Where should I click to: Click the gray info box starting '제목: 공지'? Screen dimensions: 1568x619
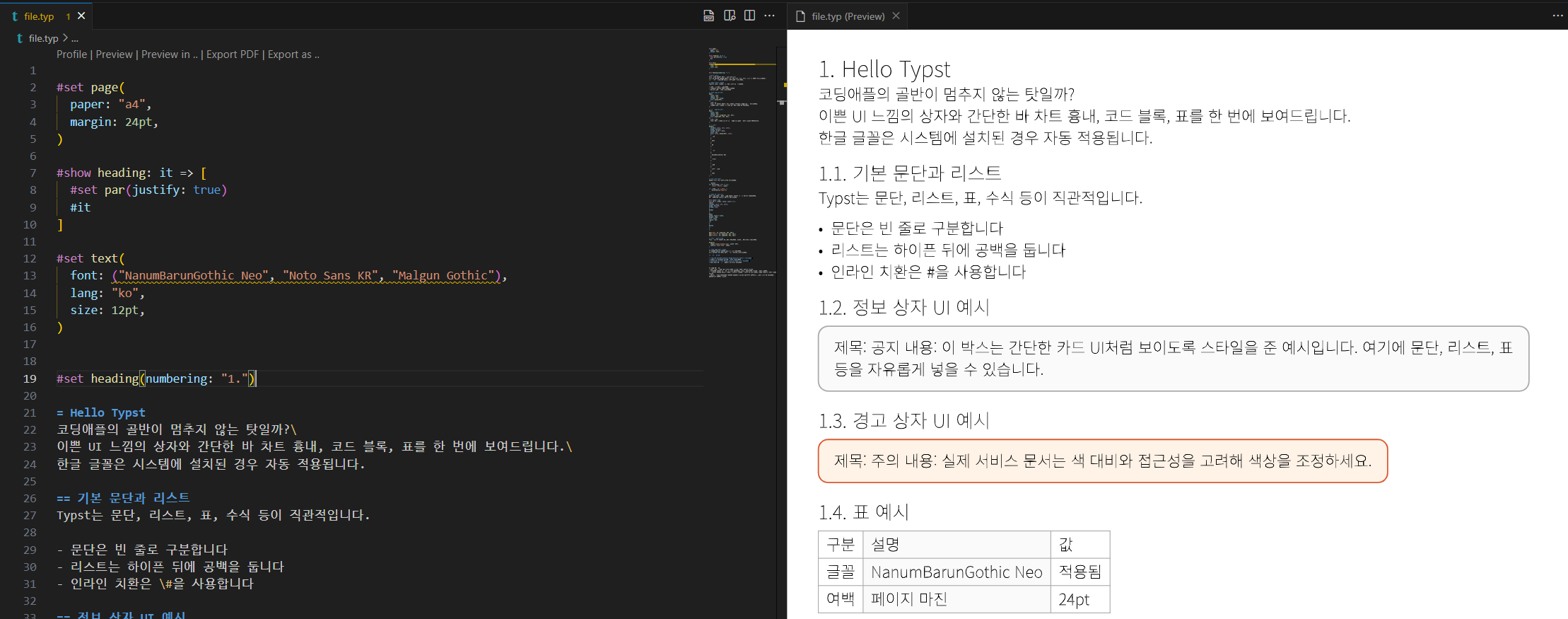click(1174, 359)
